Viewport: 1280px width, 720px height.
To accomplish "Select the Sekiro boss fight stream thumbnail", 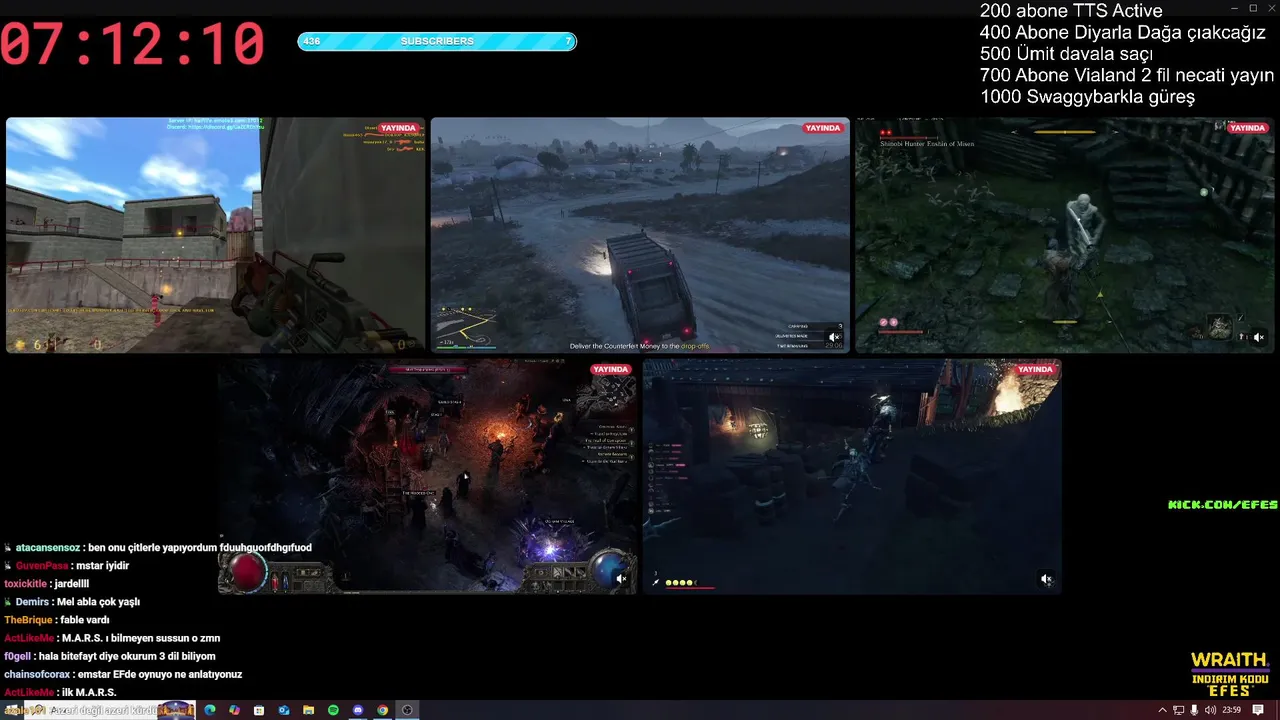I will coord(1065,235).
